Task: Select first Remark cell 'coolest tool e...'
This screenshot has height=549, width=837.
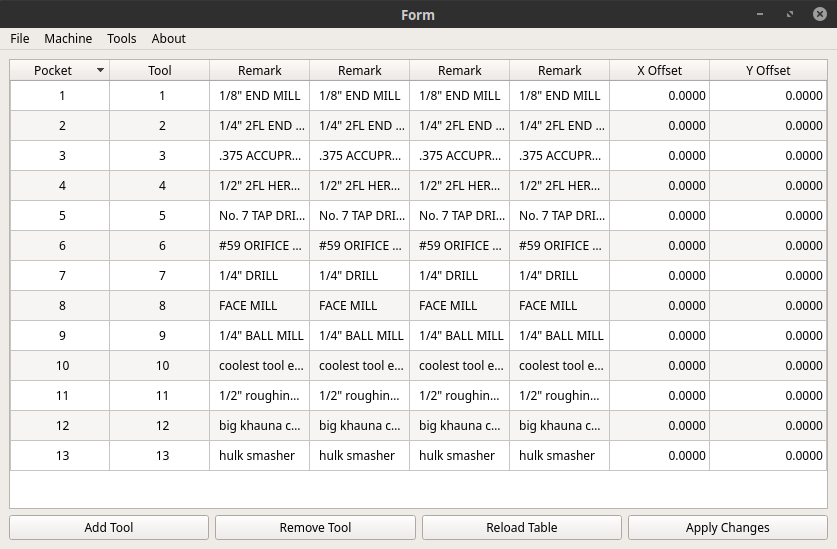Action: pos(259,365)
